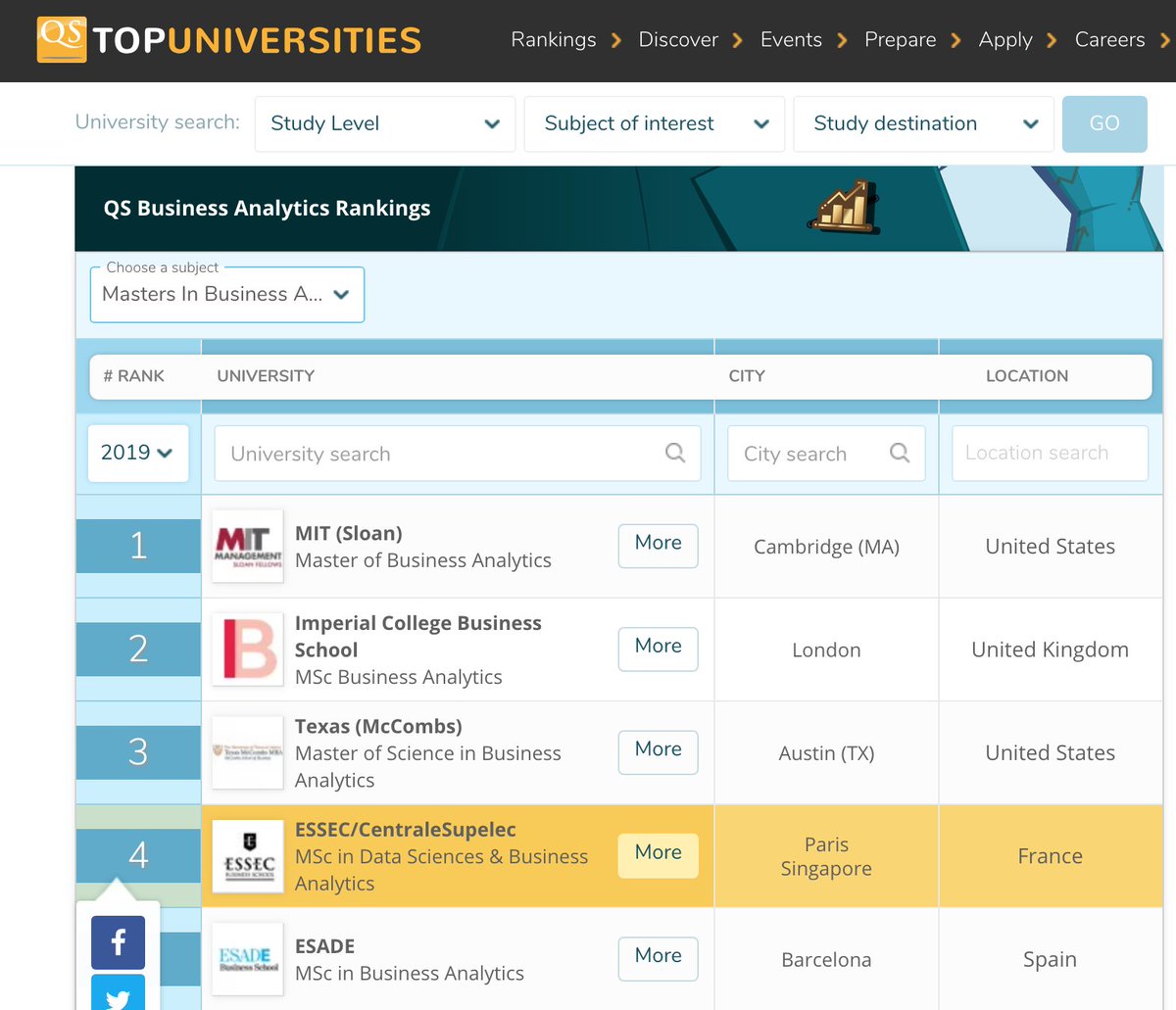Click the ESSEC Business School logo
Screen dimensions: 1176x1010
click(x=248, y=855)
